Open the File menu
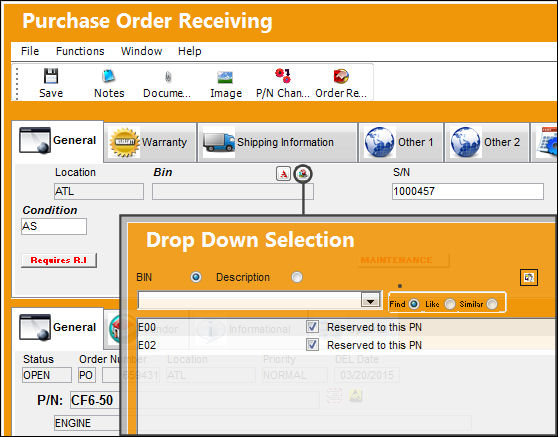The width and height of the screenshot is (558, 437). 30,51
